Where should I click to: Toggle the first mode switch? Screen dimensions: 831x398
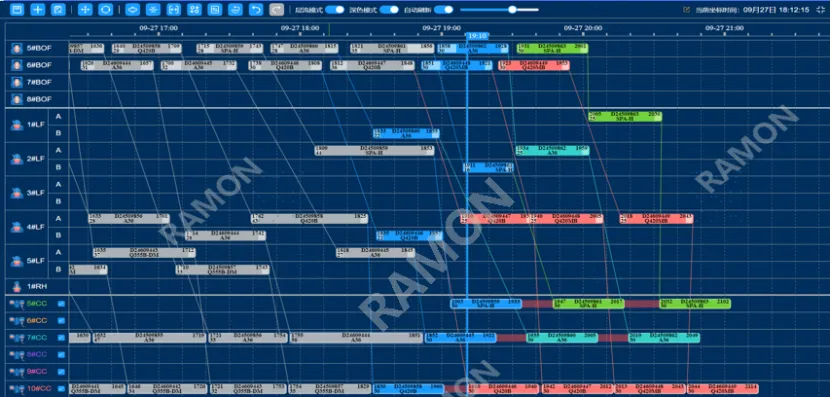334,10
